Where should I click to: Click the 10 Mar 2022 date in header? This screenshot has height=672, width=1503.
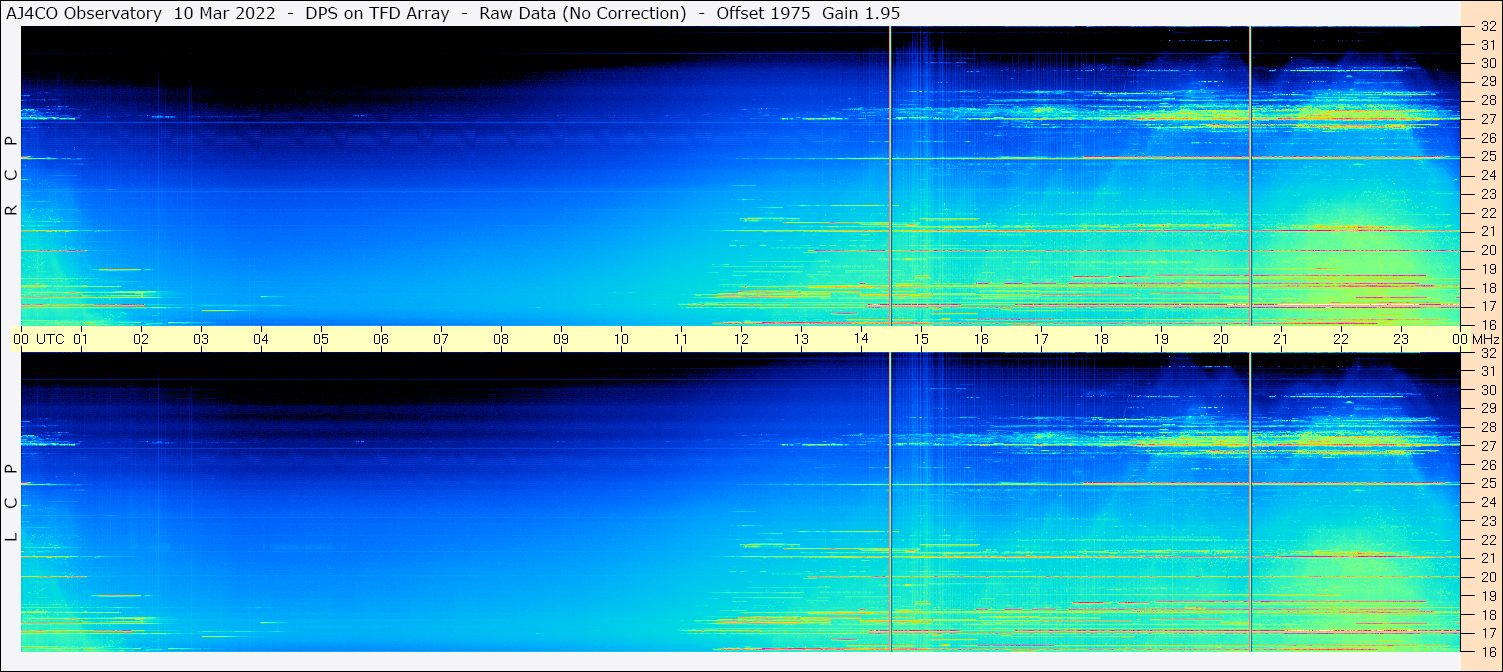[x=225, y=13]
